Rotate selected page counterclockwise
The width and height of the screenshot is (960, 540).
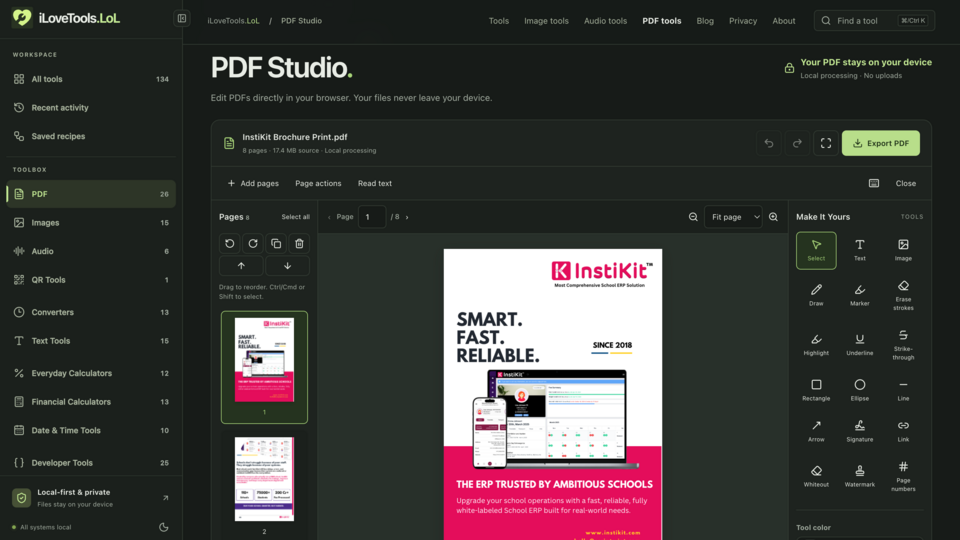click(x=230, y=244)
